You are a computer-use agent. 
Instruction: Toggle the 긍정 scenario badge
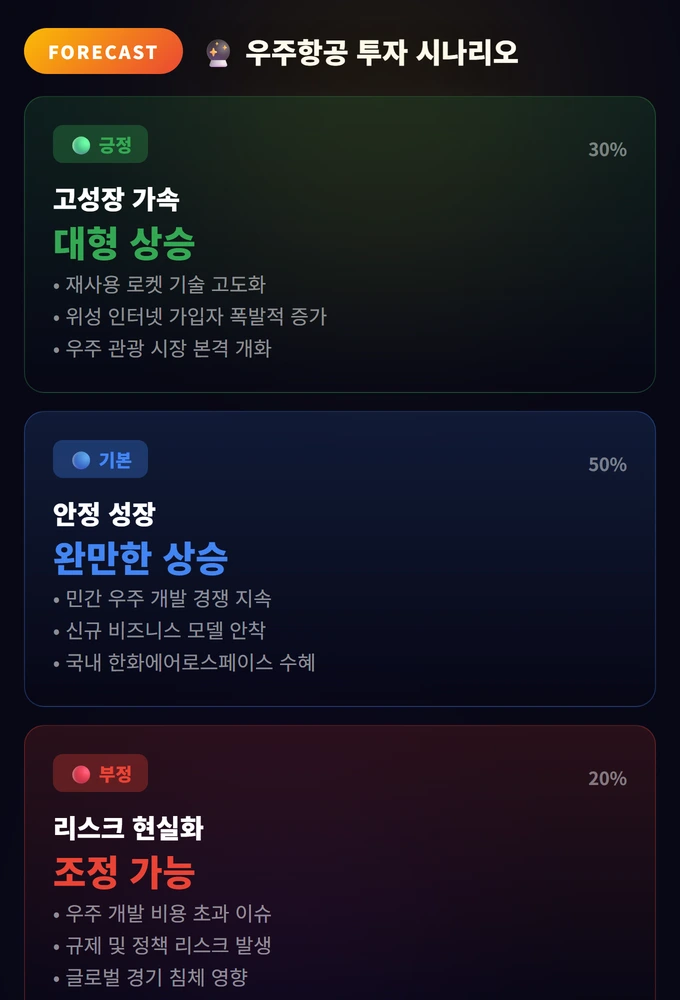click(x=101, y=144)
